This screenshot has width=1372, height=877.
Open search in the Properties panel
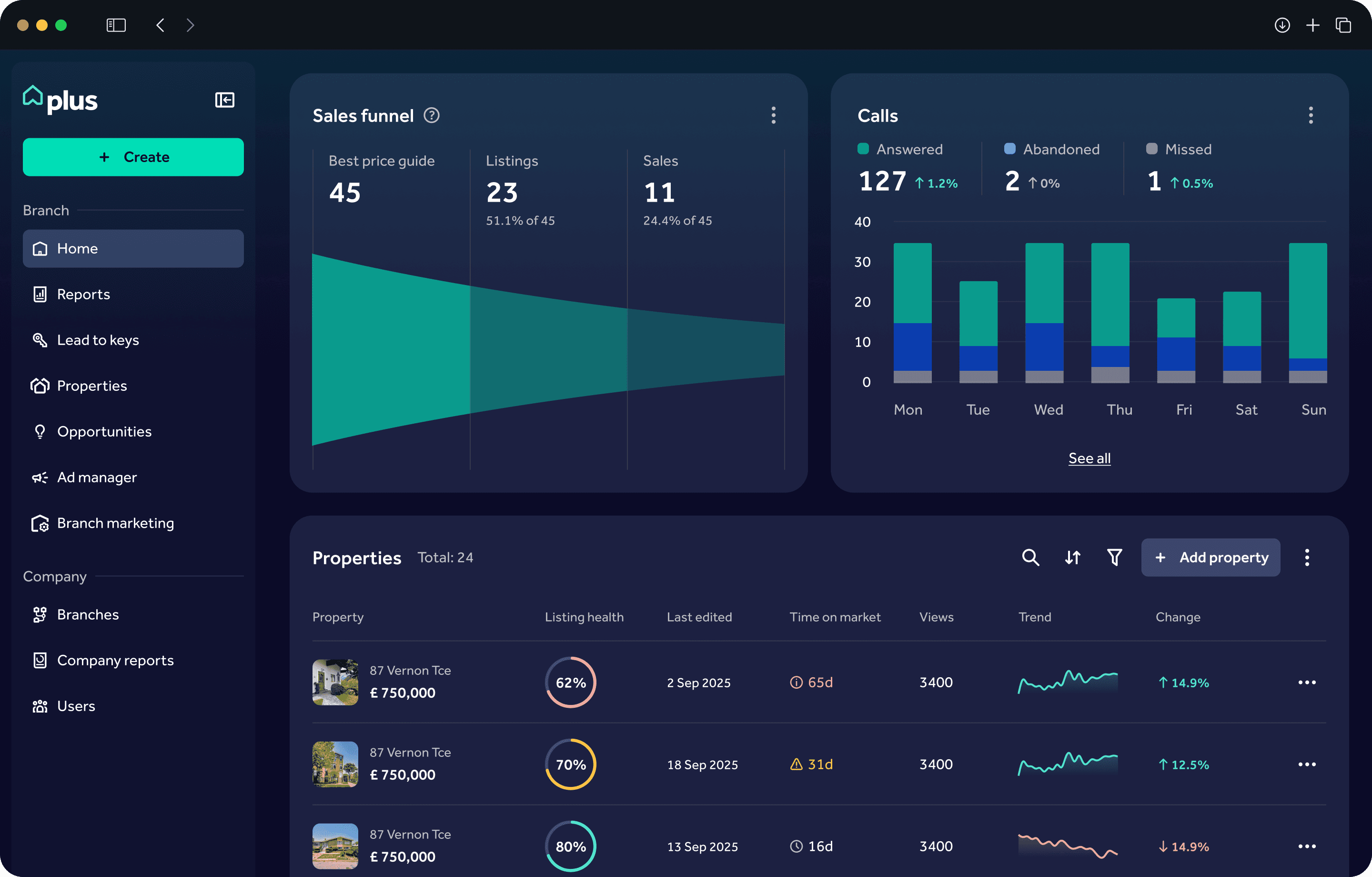[x=1030, y=557]
